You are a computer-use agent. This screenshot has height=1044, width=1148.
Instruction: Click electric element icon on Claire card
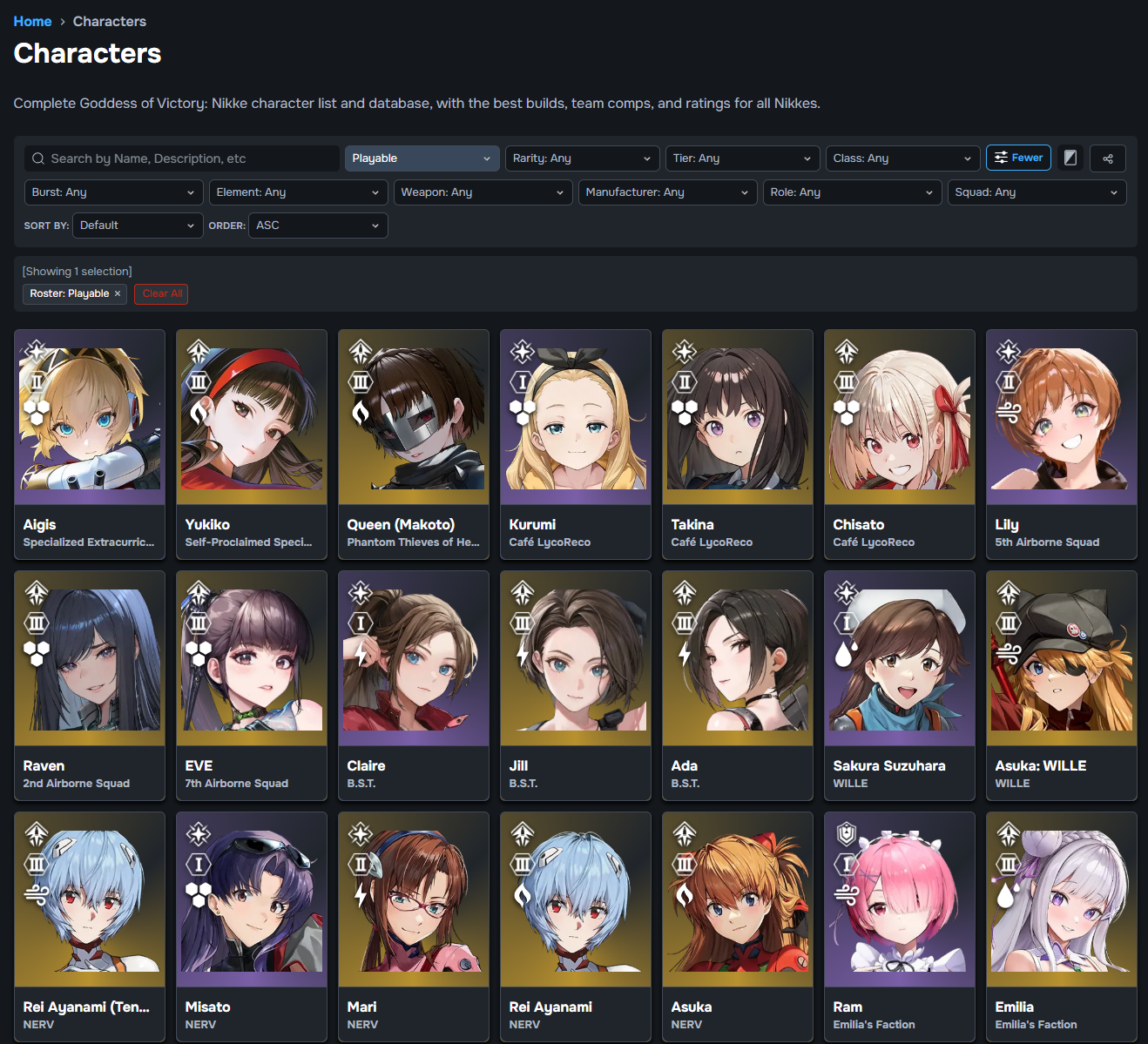361,652
